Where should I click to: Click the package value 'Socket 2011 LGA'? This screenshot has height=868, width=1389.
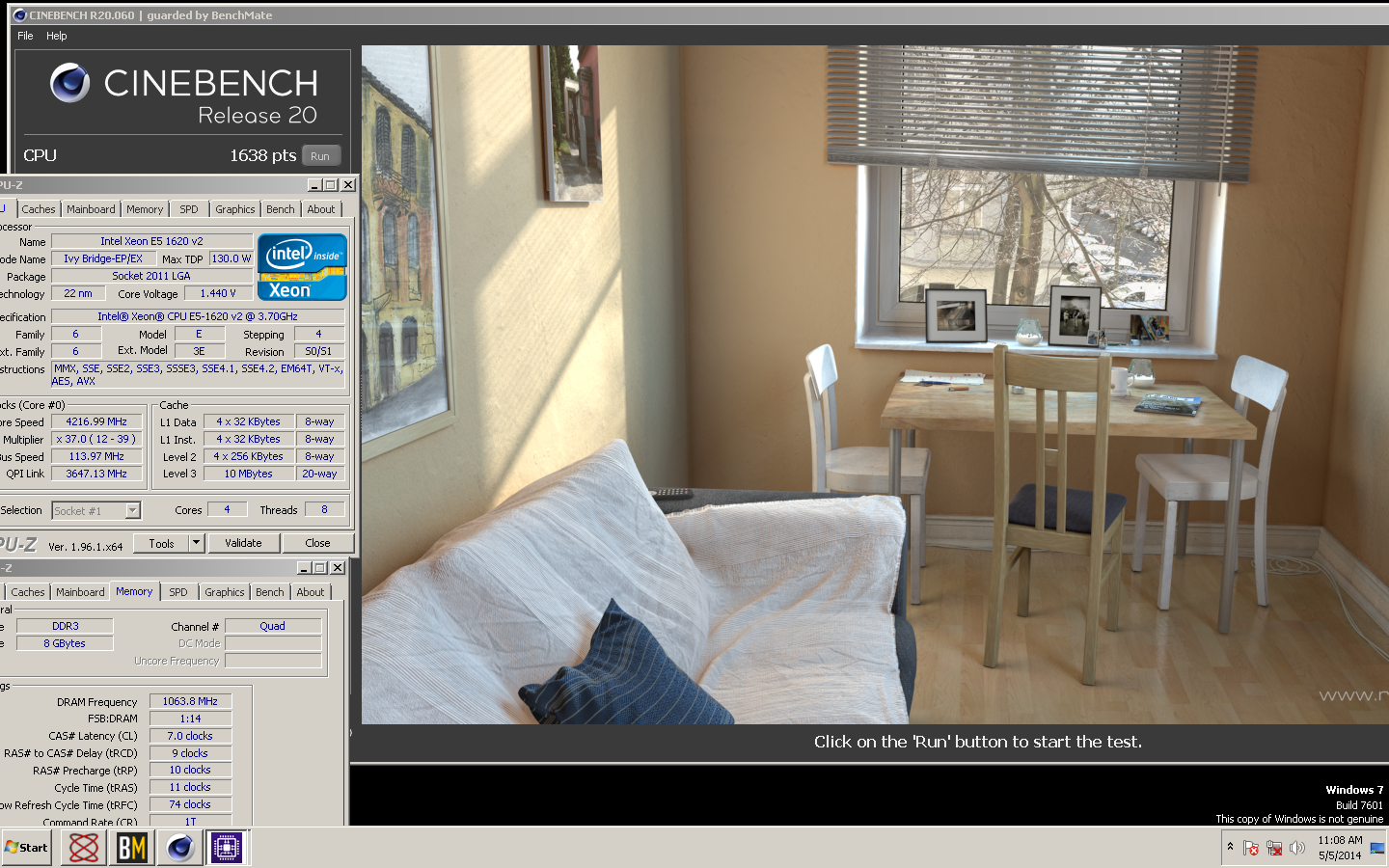pos(151,276)
